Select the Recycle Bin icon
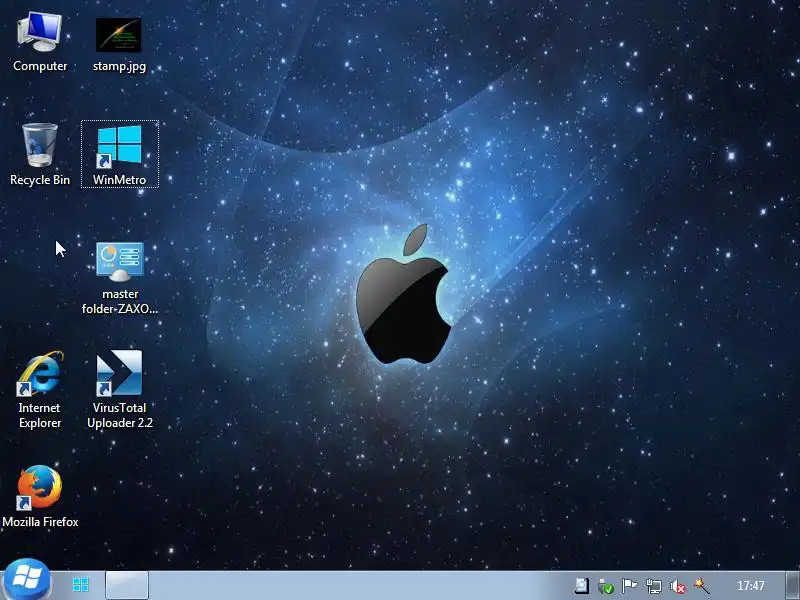This screenshot has height=600, width=800. tap(40, 154)
